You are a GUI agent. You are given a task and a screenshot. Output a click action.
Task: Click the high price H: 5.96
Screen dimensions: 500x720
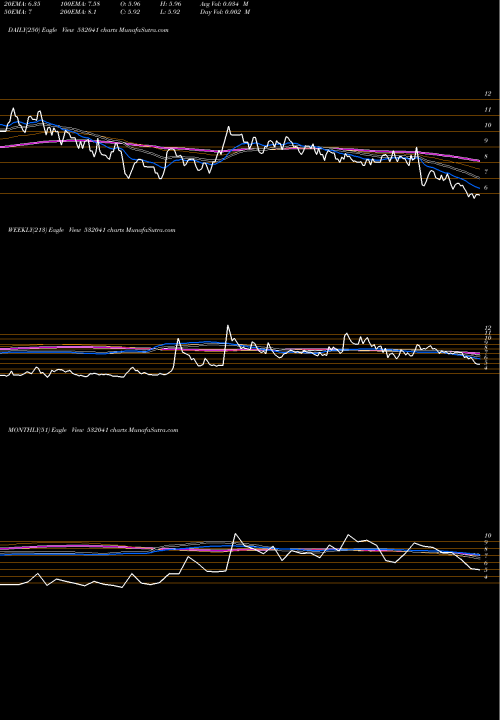pyautogui.click(x=172, y=3)
